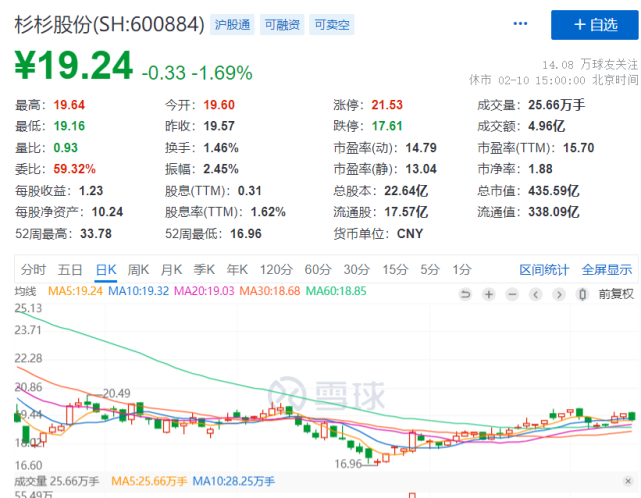This screenshot has width=641, height=498.
Task: Click the chart reset/undo icon
Action: 465,293
